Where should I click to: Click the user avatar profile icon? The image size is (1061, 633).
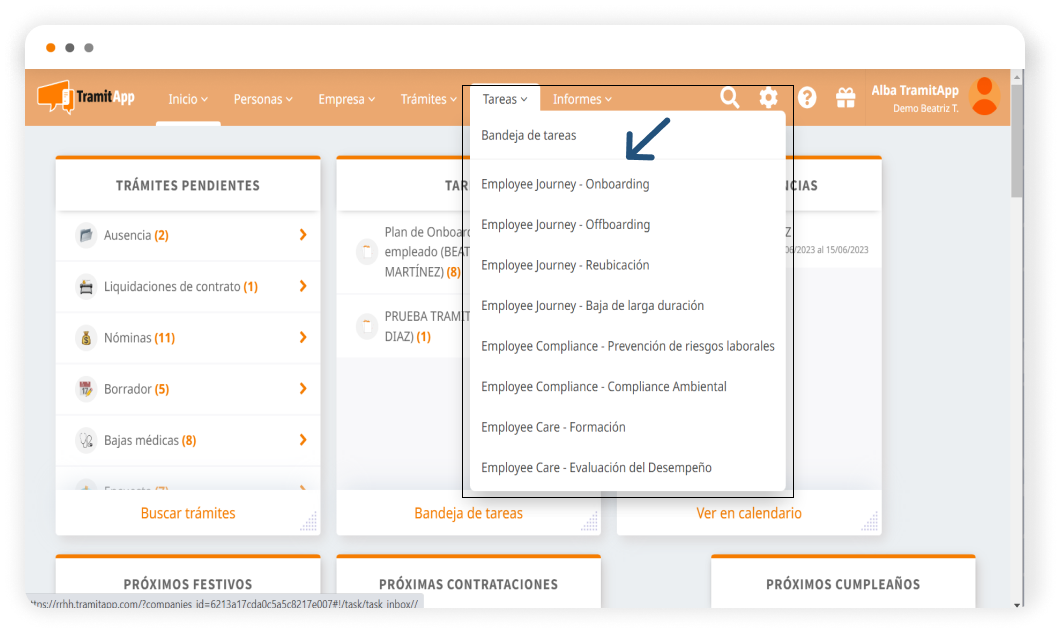pyautogui.click(x=985, y=97)
